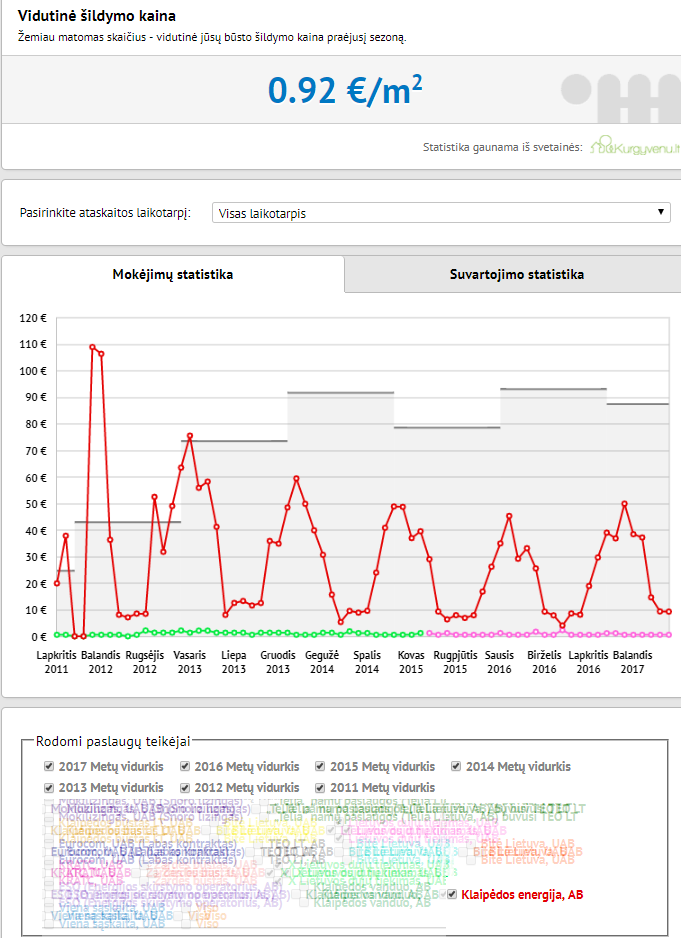This screenshot has width=681, height=938.
Task: Disable the 2015 Metų vidurkis checkbox
Action: [x=320, y=766]
